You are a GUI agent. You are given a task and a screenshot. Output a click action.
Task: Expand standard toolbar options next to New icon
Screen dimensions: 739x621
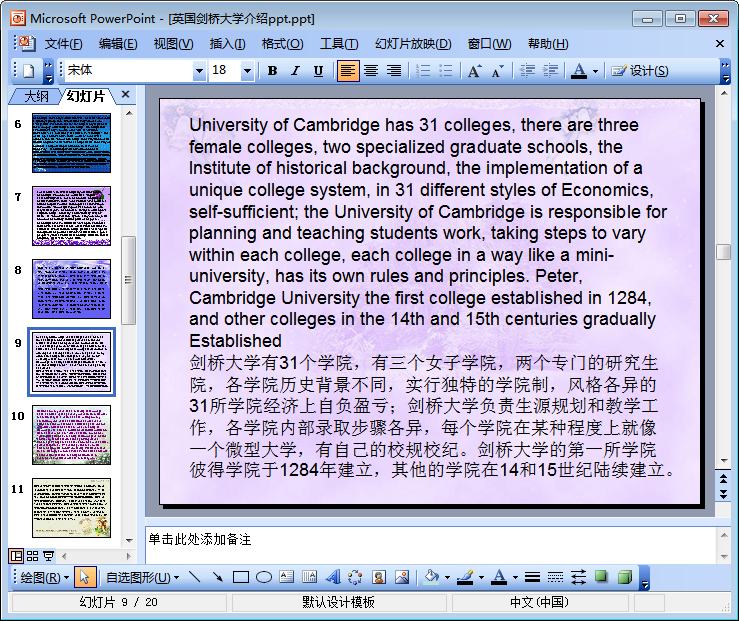pyautogui.click(x=49, y=71)
